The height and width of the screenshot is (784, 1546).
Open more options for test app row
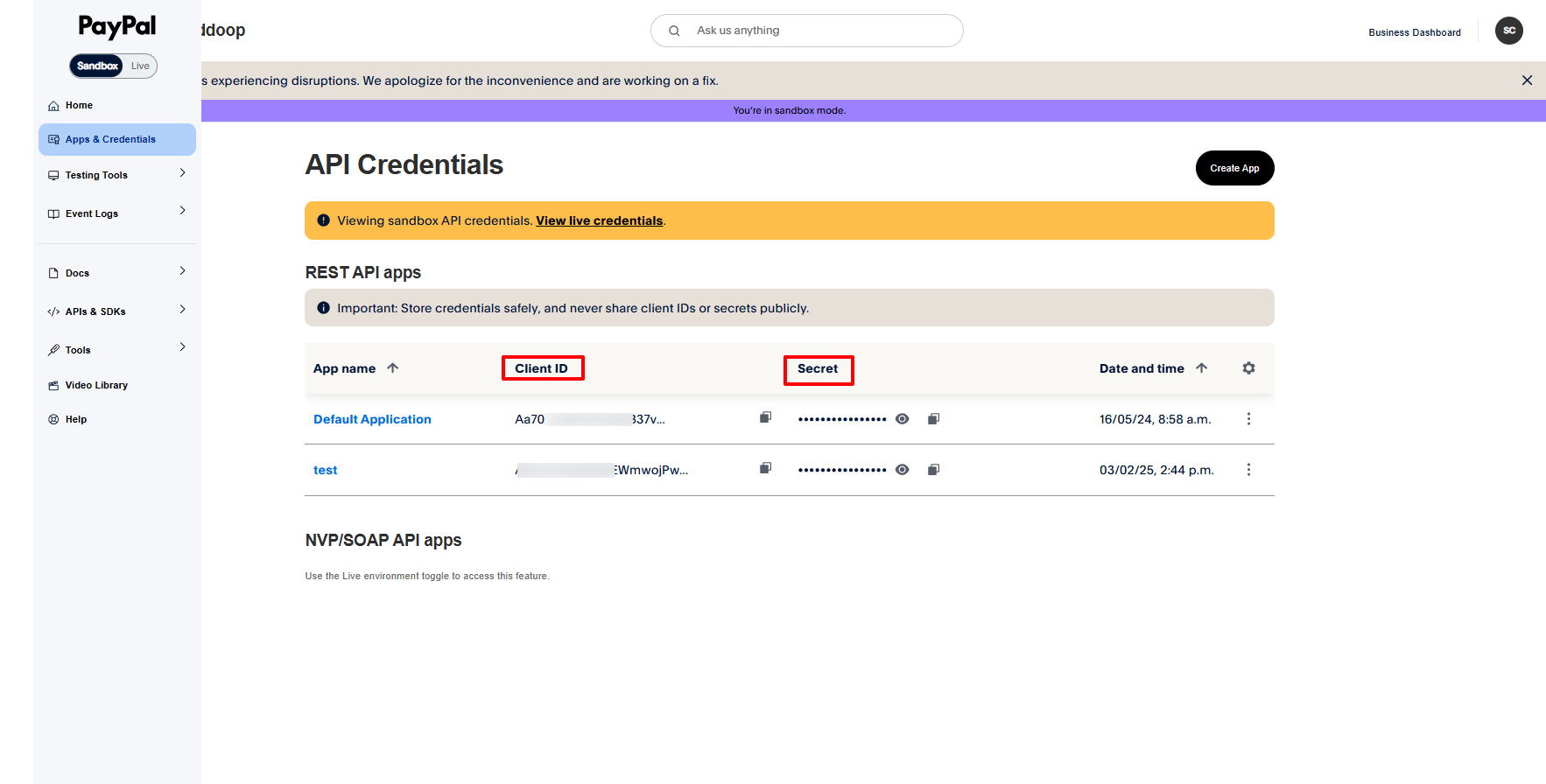pyautogui.click(x=1248, y=470)
